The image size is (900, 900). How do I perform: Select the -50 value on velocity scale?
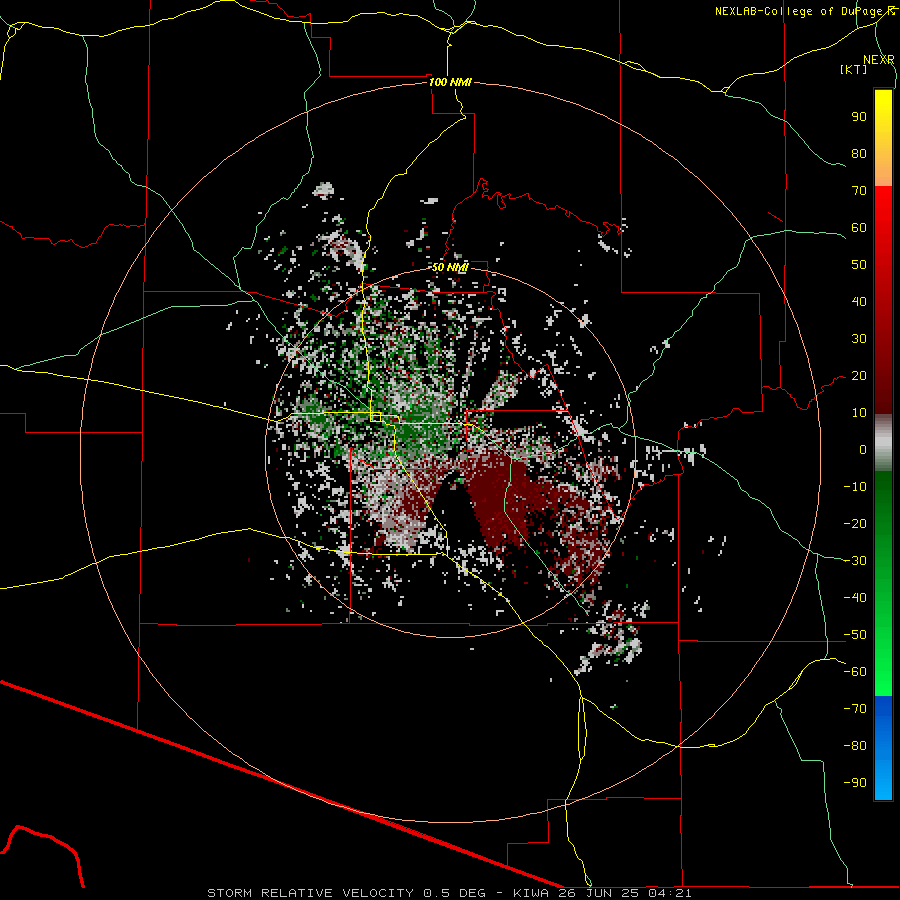pyautogui.click(x=855, y=635)
